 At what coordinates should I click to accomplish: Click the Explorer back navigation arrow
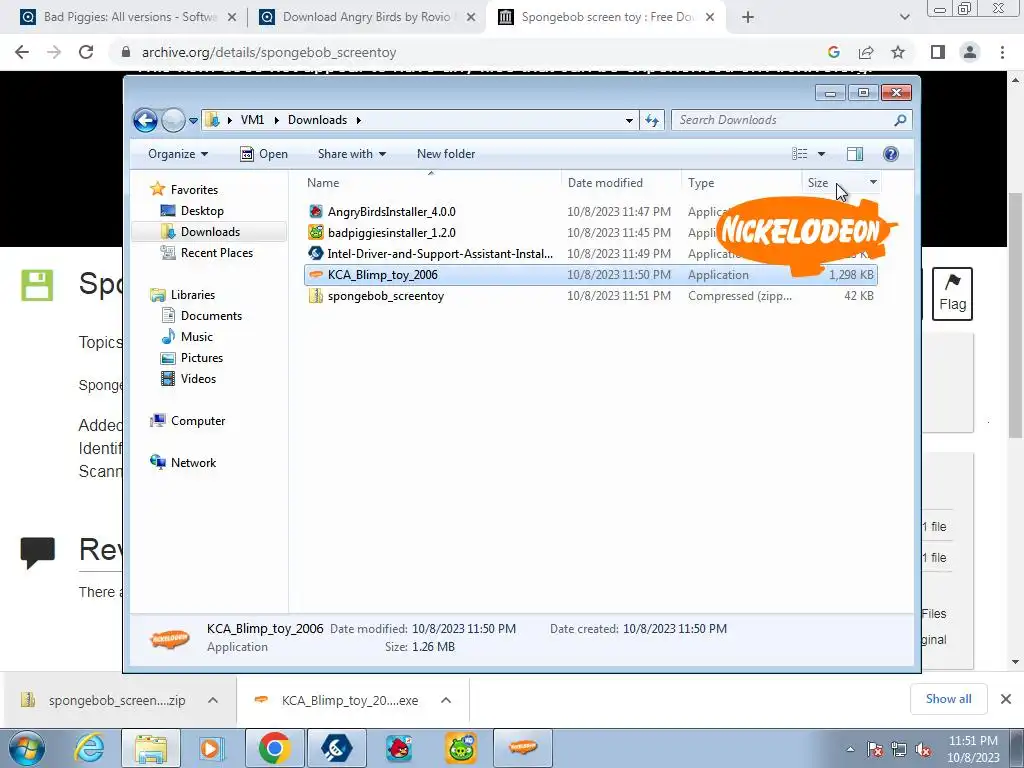(145, 120)
